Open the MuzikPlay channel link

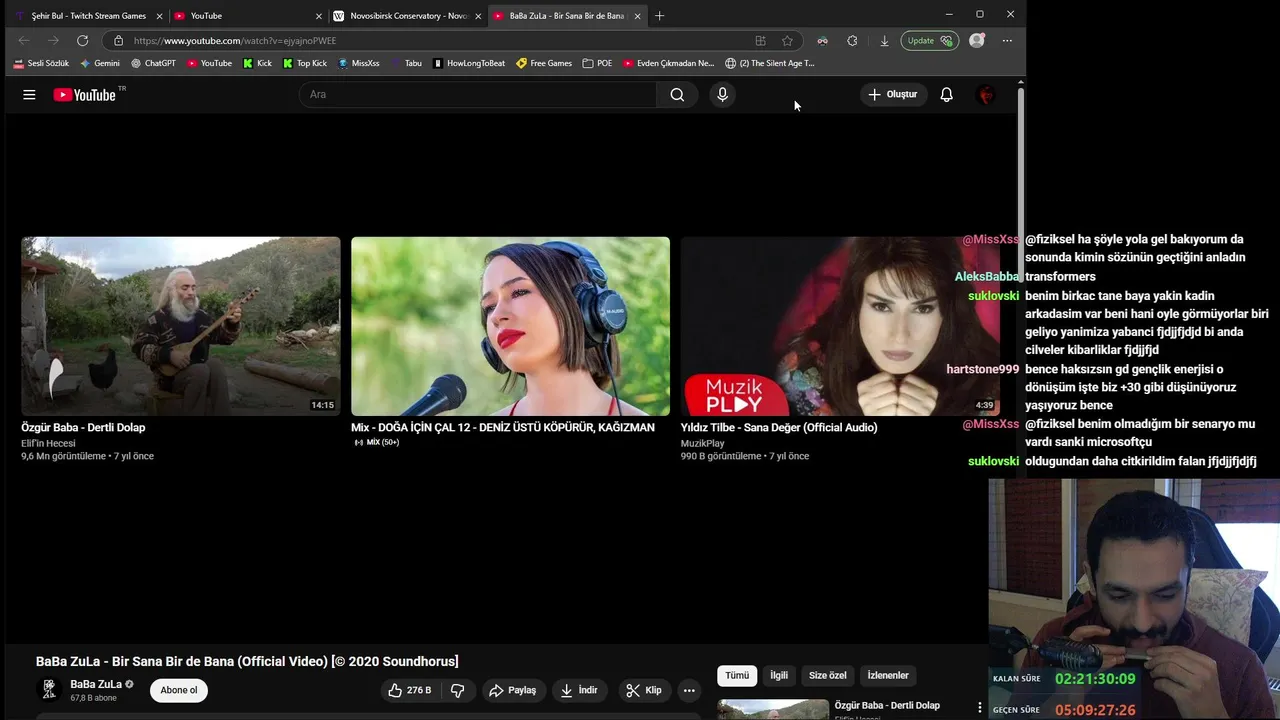(x=702, y=443)
